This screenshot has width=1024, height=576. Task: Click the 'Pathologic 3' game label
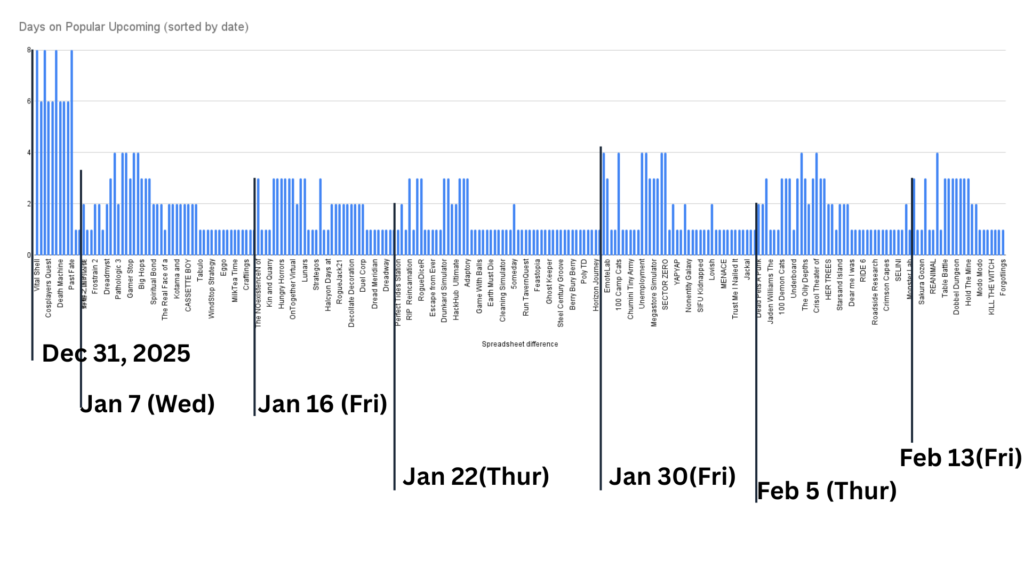pos(118,281)
